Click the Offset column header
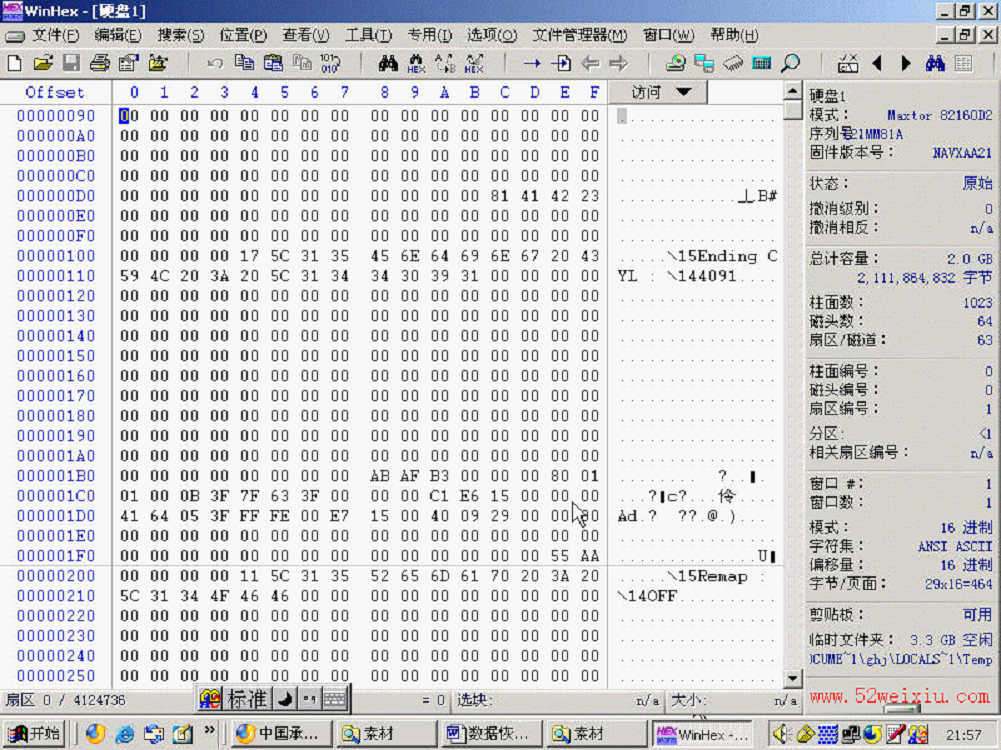This screenshot has height=750, width=1001. point(55,93)
